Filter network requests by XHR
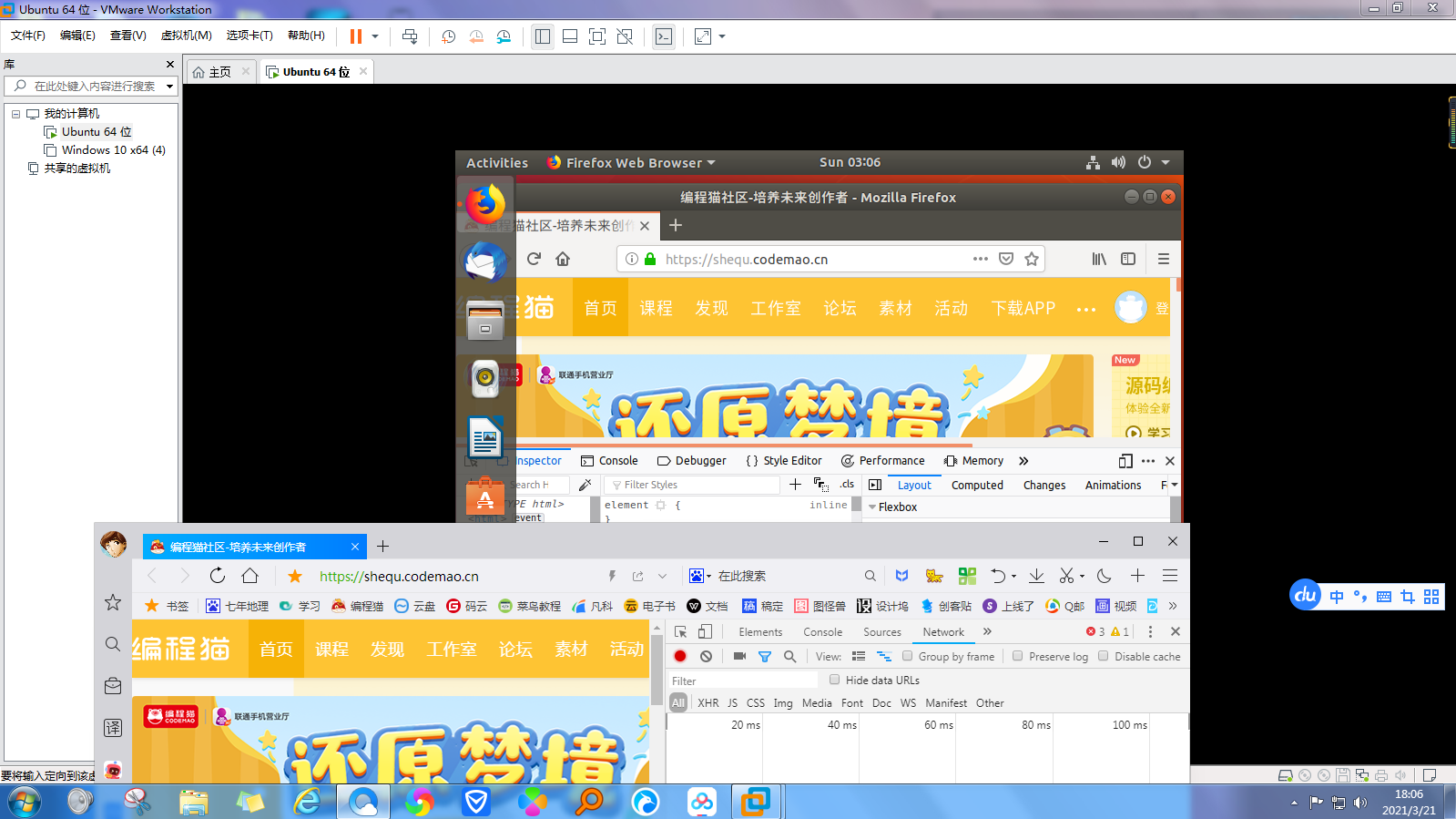The image size is (1456, 819). (708, 702)
